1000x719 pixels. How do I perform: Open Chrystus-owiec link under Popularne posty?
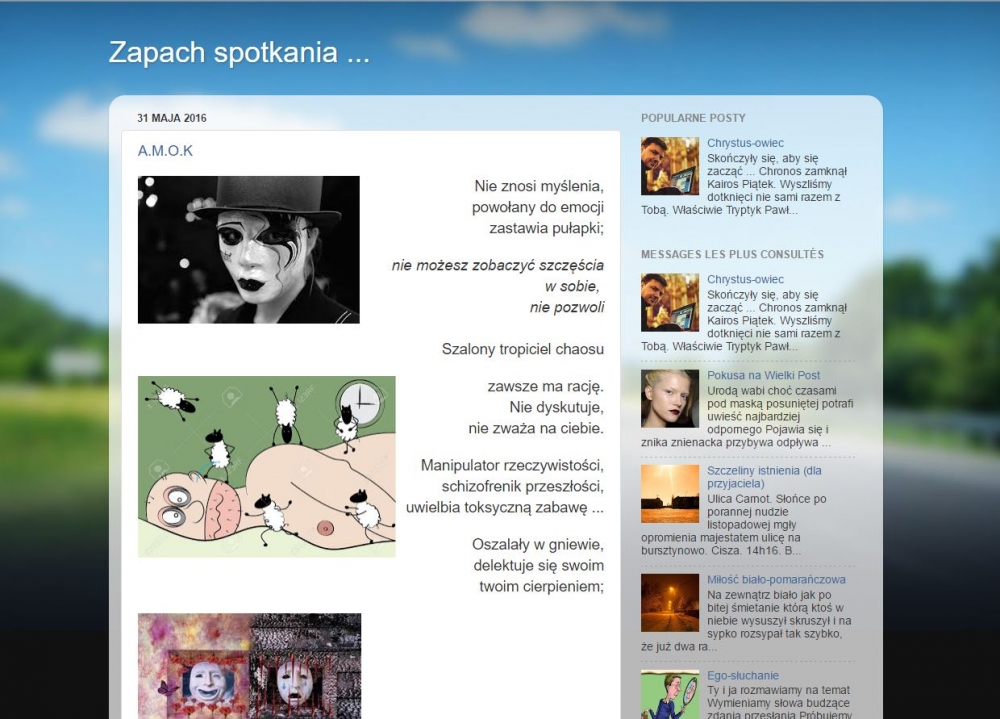pos(745,143)
